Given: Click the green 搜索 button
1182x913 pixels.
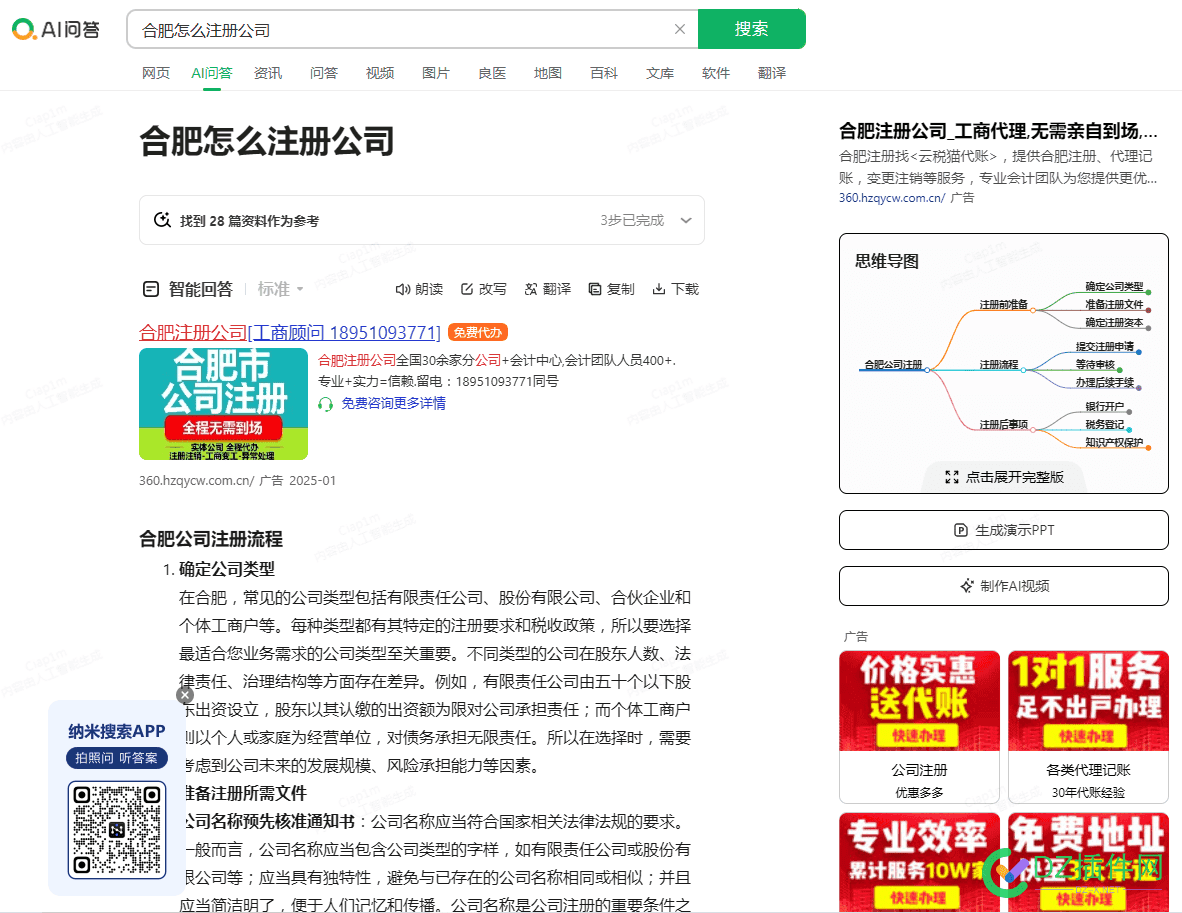Looking at the screenshot, I should 752,29.
